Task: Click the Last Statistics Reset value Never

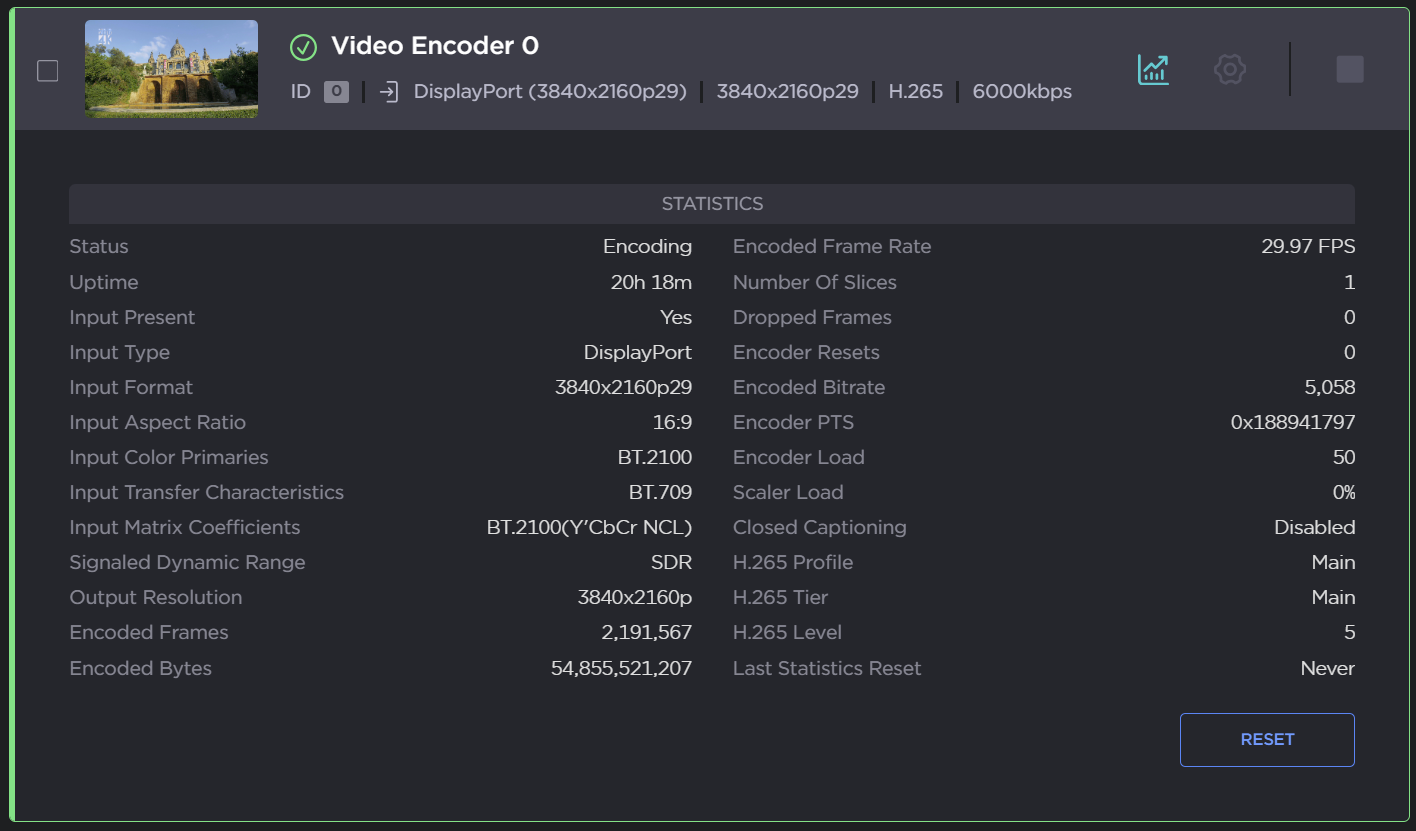Action: (1327, 669)
